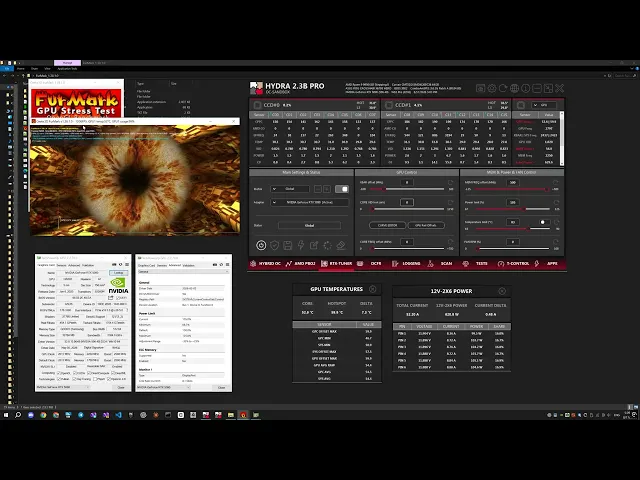The width and height of the screenshot is (640, 480).
Task: Open the Profile Global dropdown
Action: [290, 189]
